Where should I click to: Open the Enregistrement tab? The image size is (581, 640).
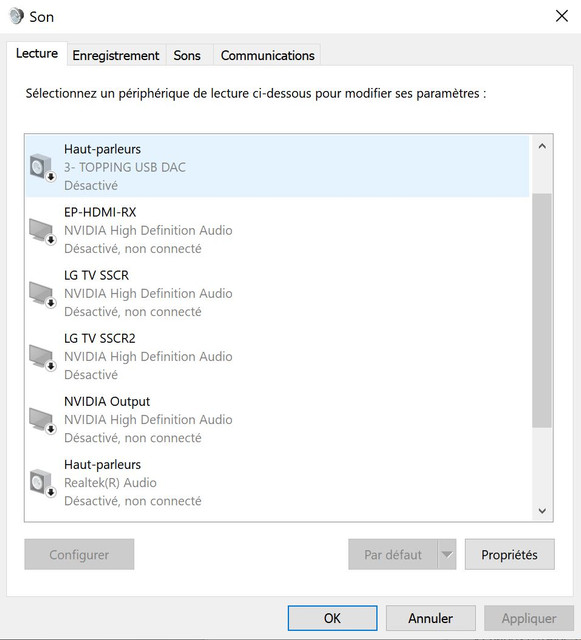(x=116, y=56)
